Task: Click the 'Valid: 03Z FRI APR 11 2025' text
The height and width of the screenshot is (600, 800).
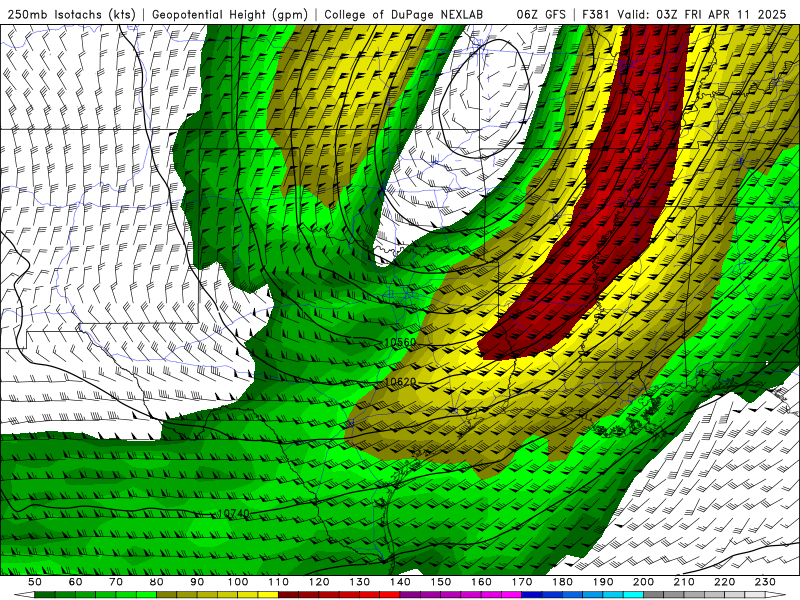Action: 702,14
